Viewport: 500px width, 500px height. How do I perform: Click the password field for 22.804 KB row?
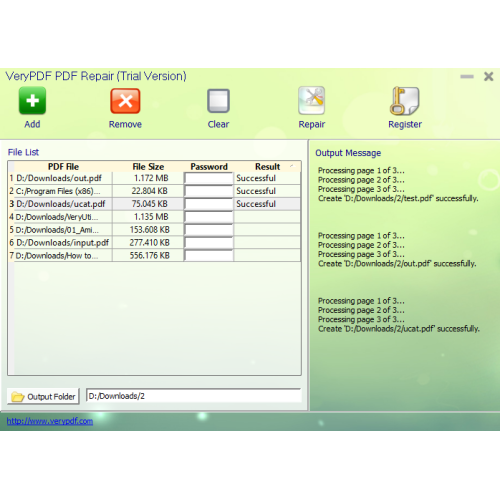pyautogui.click(x=209, y=191)
